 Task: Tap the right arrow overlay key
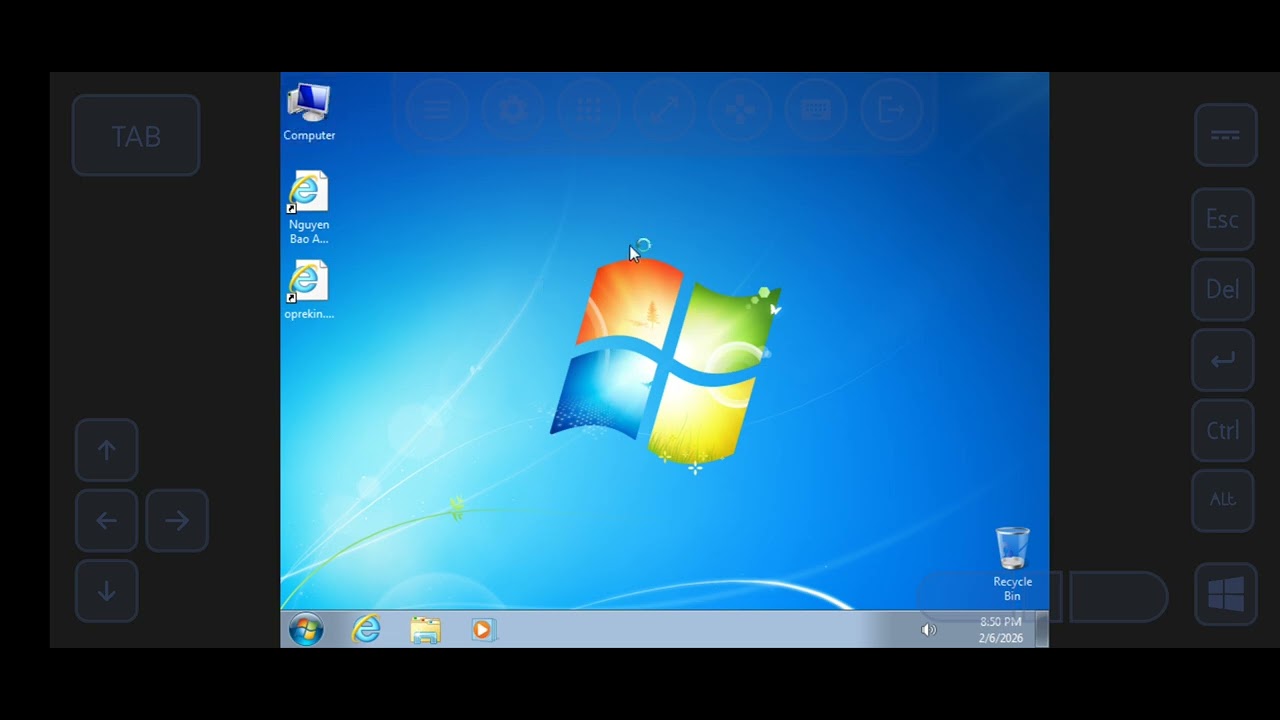pos(177,520)
